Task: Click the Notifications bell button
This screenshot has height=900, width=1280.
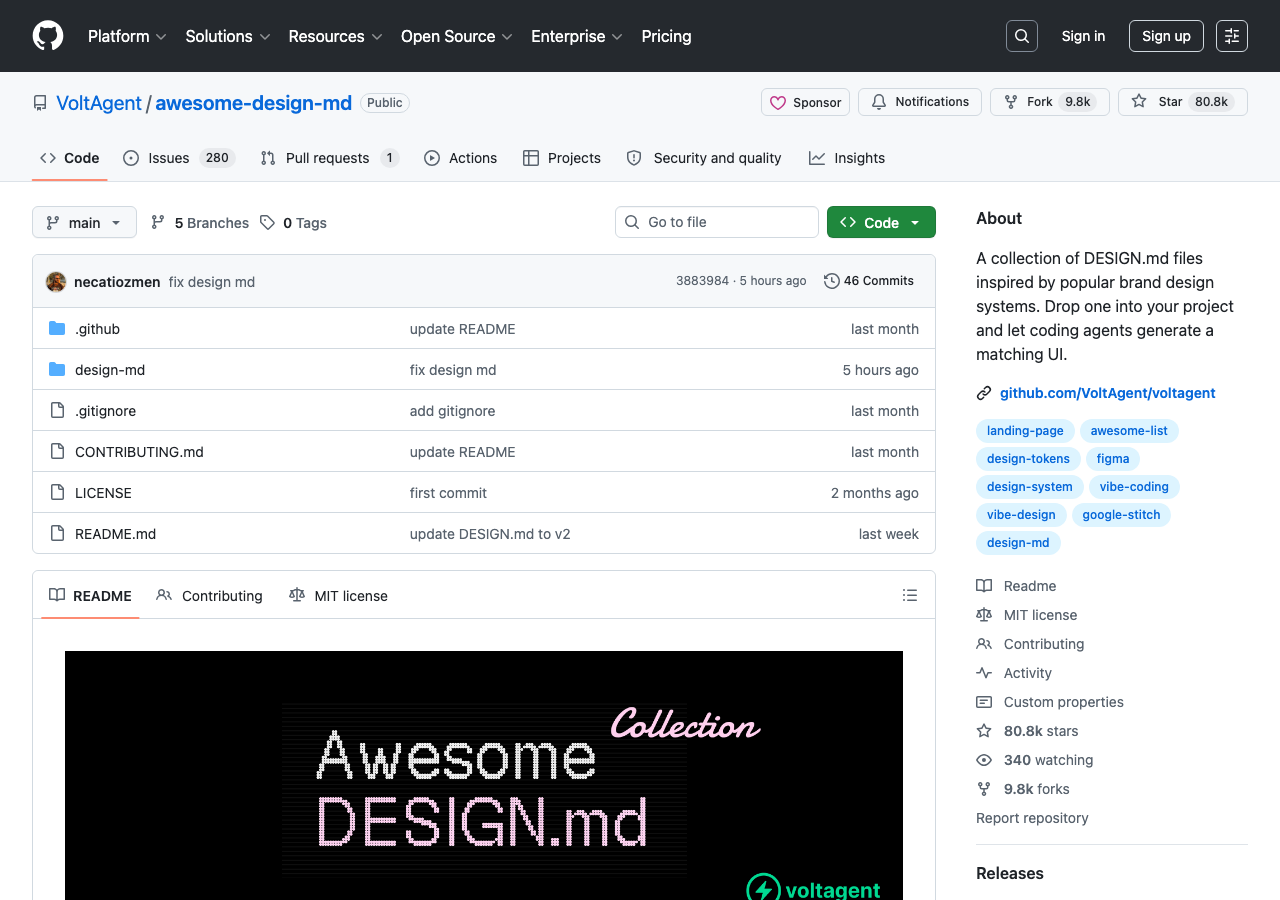Action: [x=920, y=102]
